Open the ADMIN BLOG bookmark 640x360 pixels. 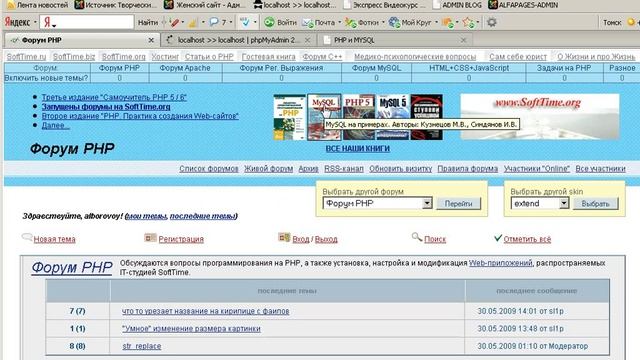[x=457, y=5]
